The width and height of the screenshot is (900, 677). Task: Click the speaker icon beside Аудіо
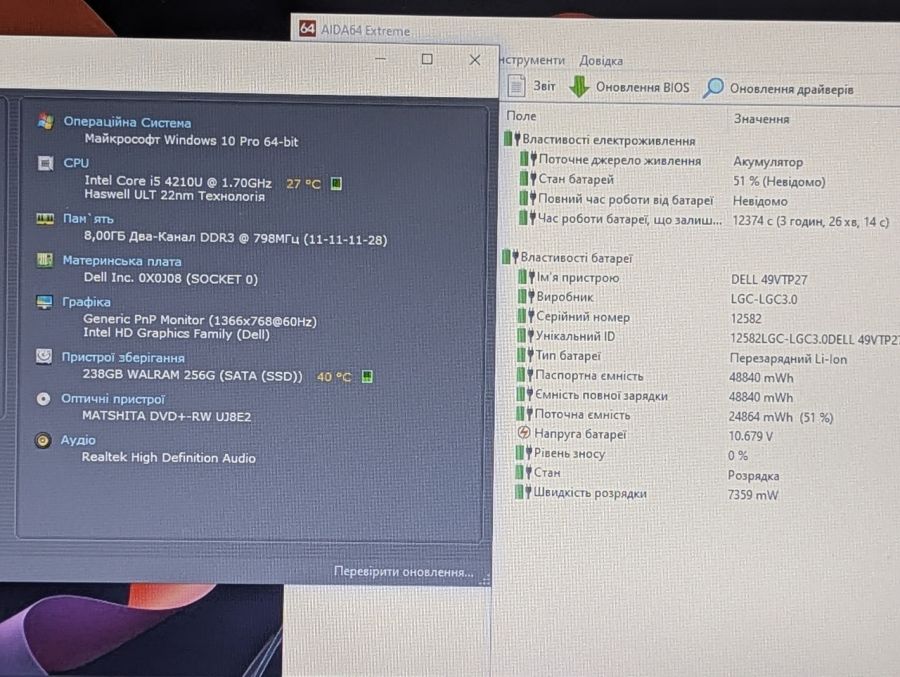[42, 440]
